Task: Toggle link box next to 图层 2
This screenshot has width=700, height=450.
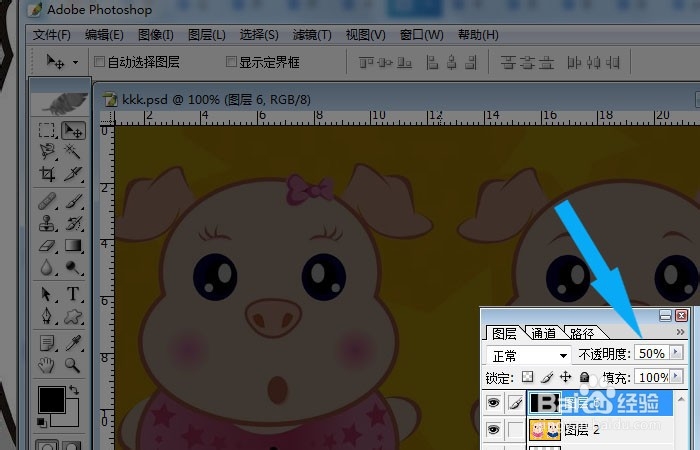Action: coord(515,430)
